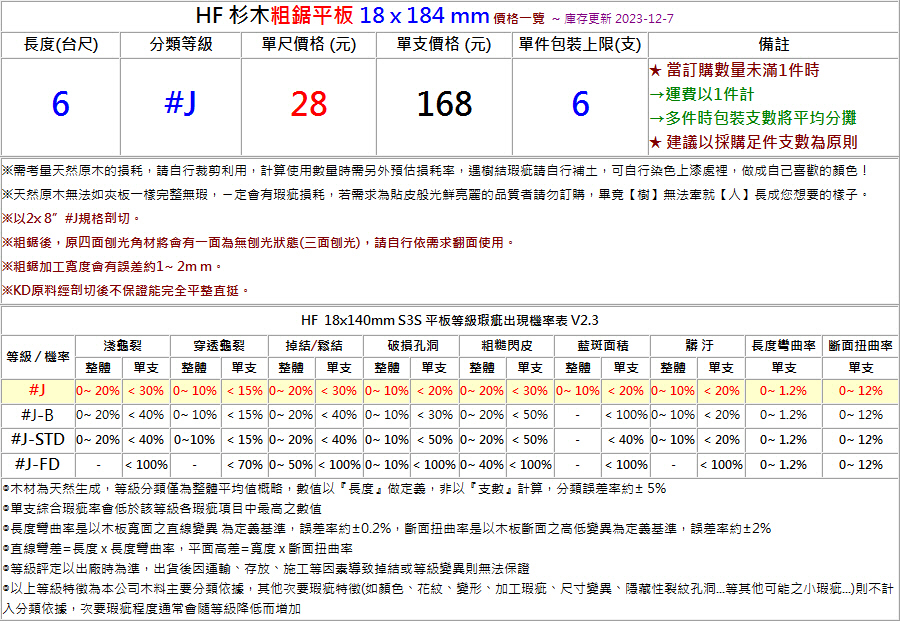Click the '粗糙閃皮' defect header
This screenshot has height=621, width=900.
pyautogui.click(x=506, y=346)
